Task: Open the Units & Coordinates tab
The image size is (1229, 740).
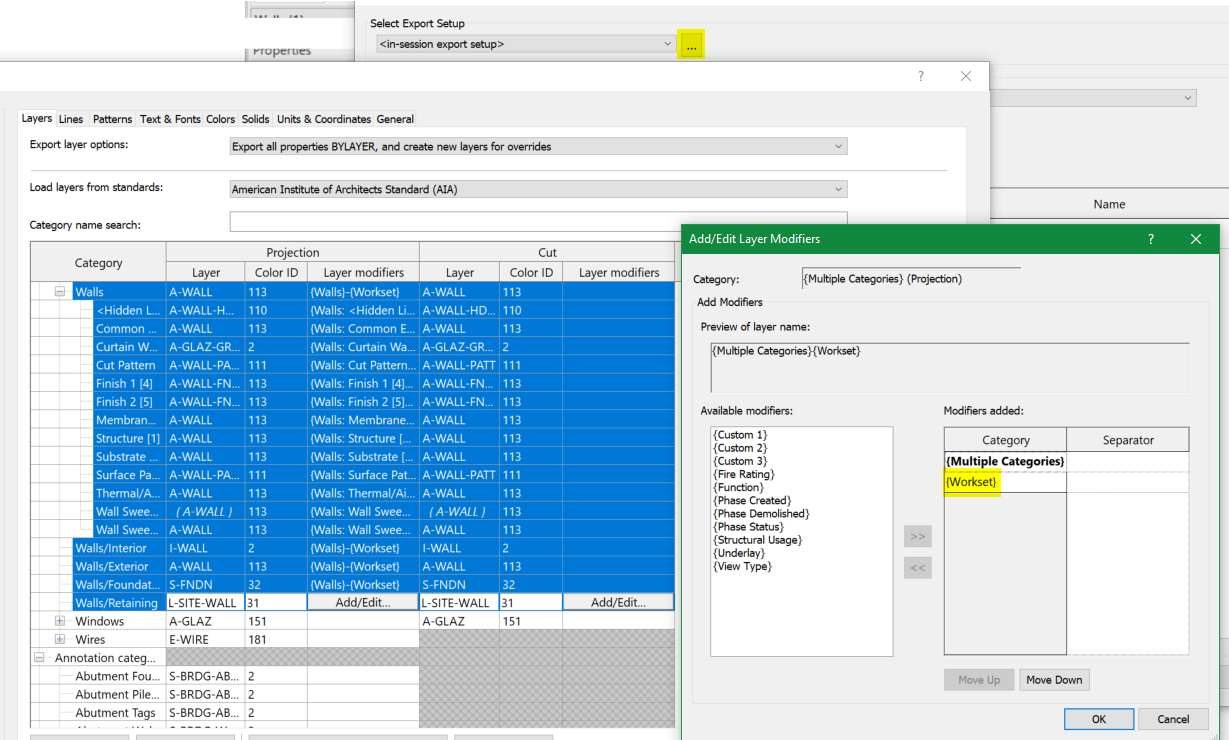Action: click(x=323, y=119)
